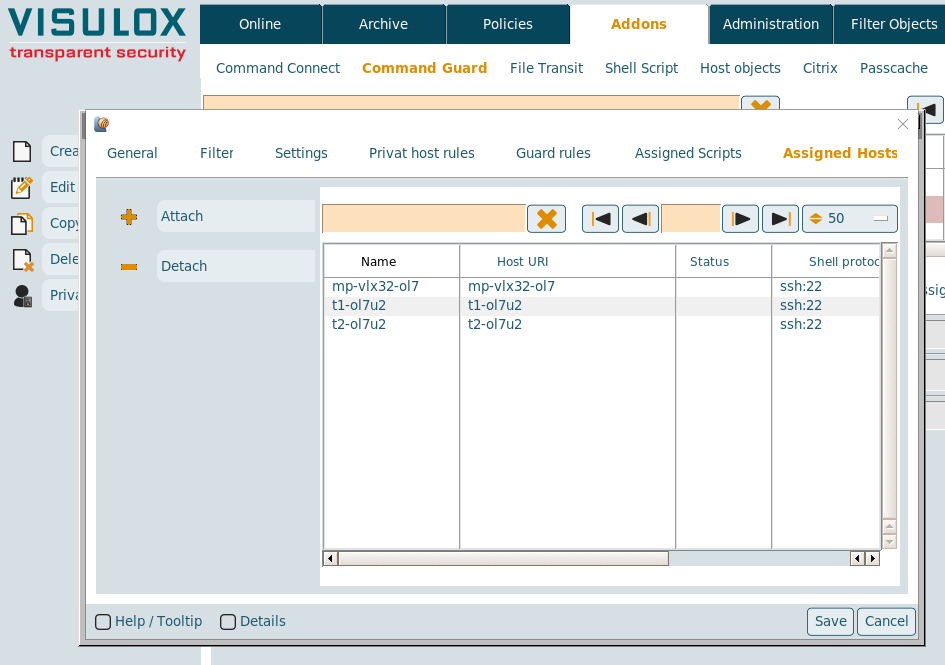Viewport: 945px width, 665px height.
Task: Switch to the Guard rules tab
Action: tap(553, 153)
